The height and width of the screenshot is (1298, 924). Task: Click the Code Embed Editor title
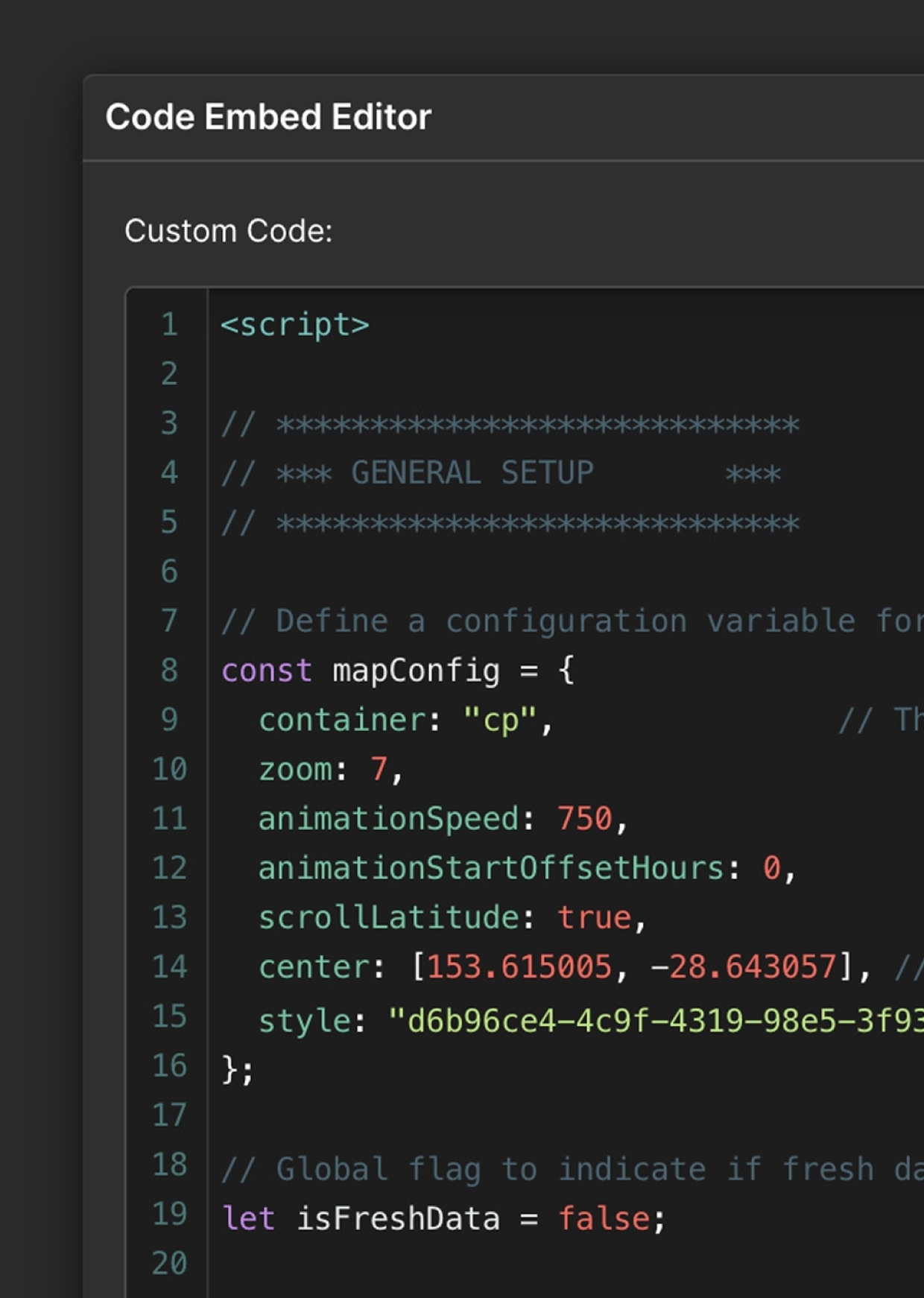tap(268, 117)
